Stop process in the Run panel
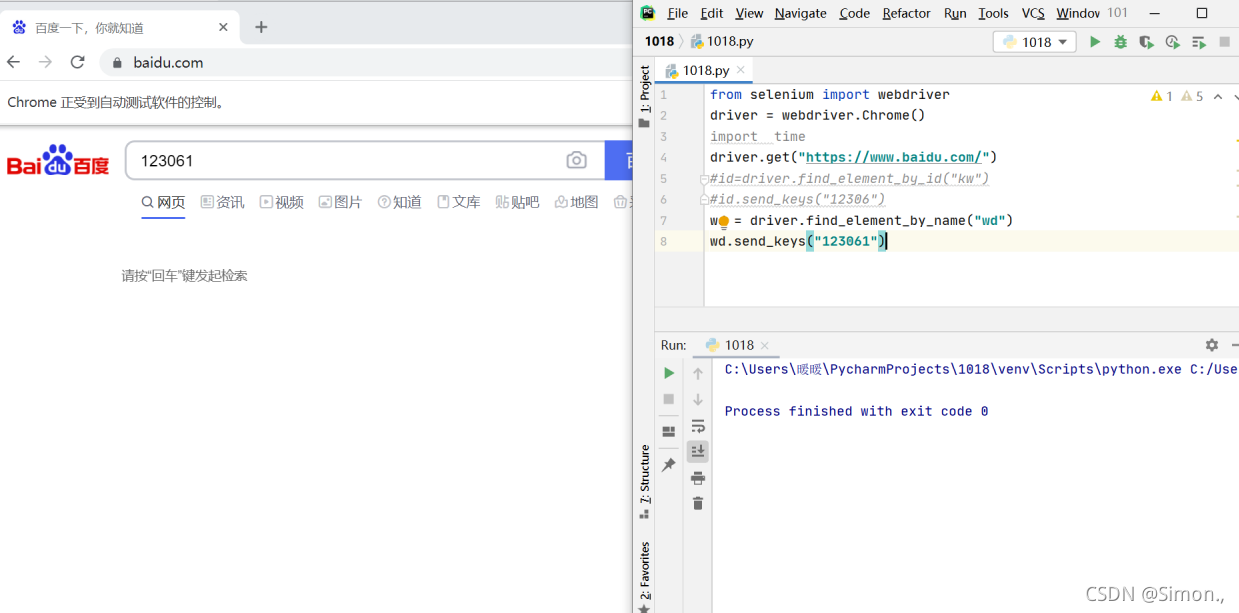 click(x=669, y=399)
